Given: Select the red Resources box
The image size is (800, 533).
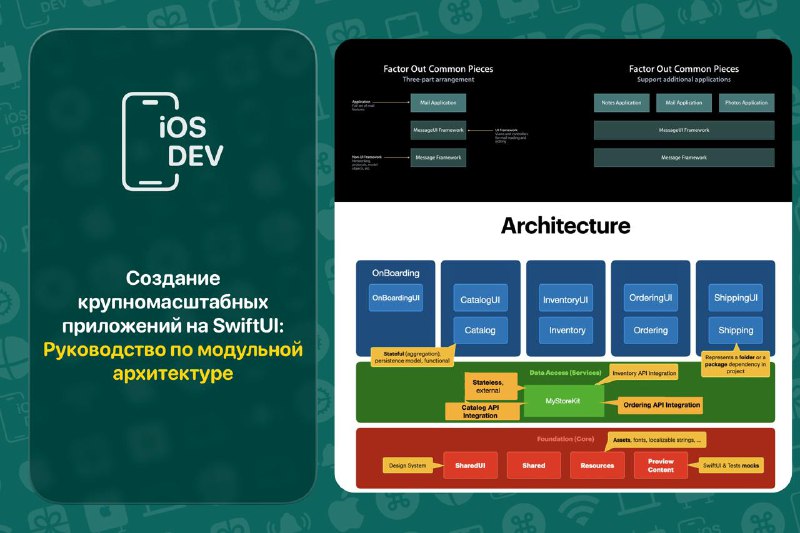Looking at the screenshot, I should point(597,466).
